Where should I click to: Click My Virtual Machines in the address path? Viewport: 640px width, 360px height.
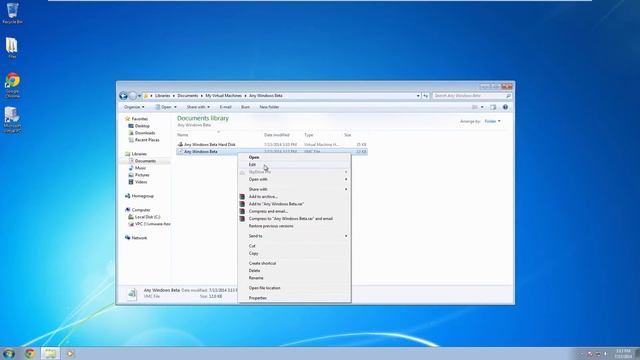tap(223, 96)
